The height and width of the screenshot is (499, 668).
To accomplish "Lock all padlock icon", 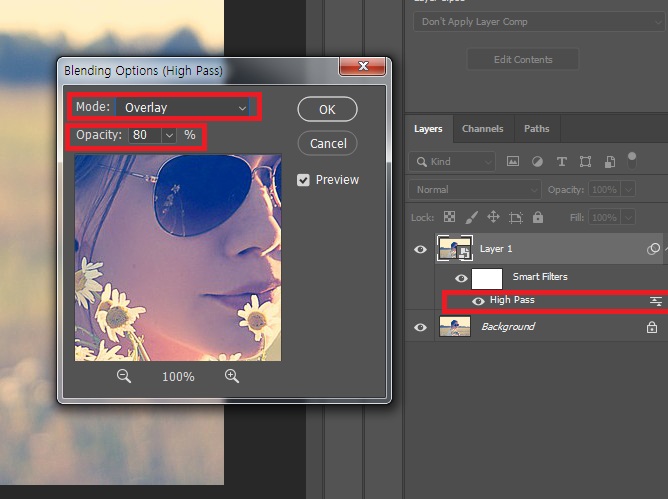I will (538, 217).
